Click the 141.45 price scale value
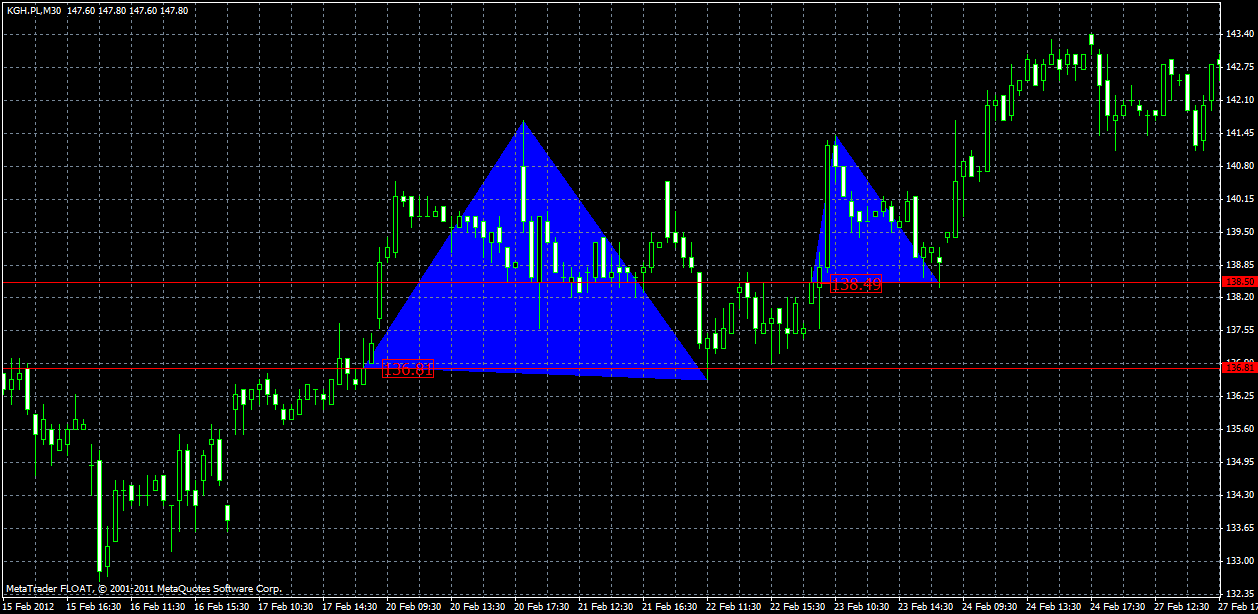This screenshot has height=614, width=1258. (1240, 133)
